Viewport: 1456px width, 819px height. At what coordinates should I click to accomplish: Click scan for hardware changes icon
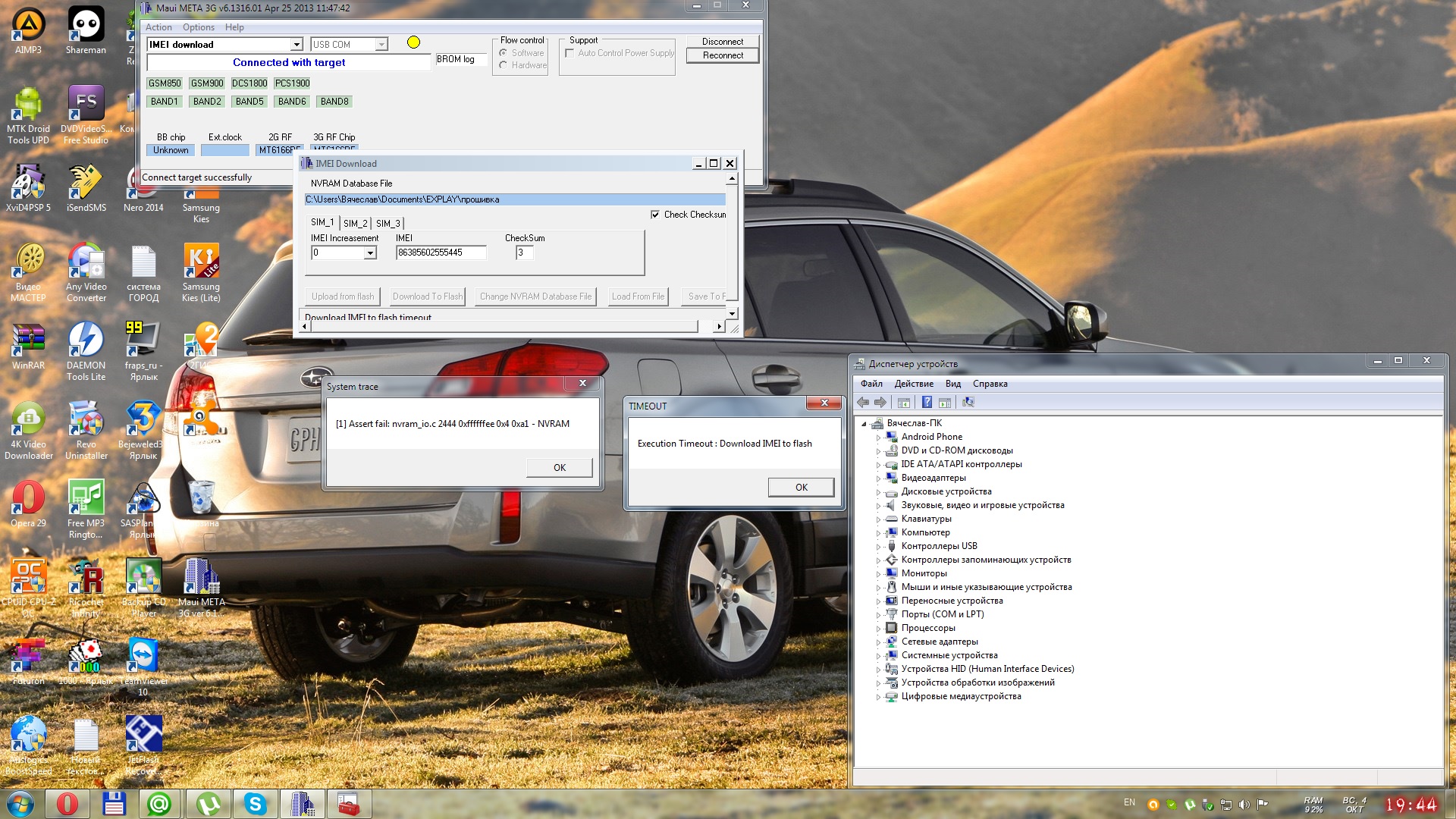click(968, 403)
